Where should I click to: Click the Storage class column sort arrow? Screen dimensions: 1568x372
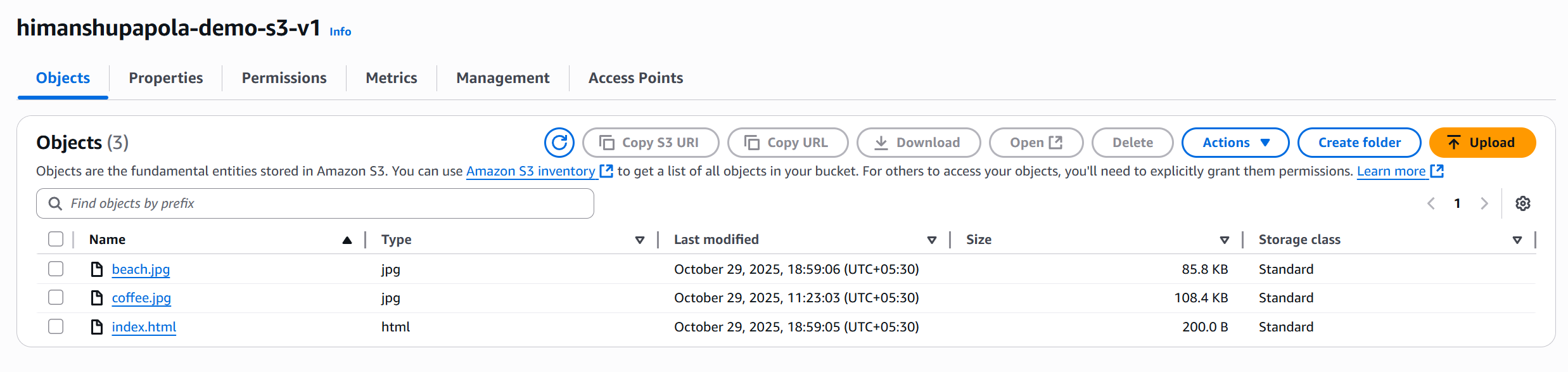coord(1517,240)
